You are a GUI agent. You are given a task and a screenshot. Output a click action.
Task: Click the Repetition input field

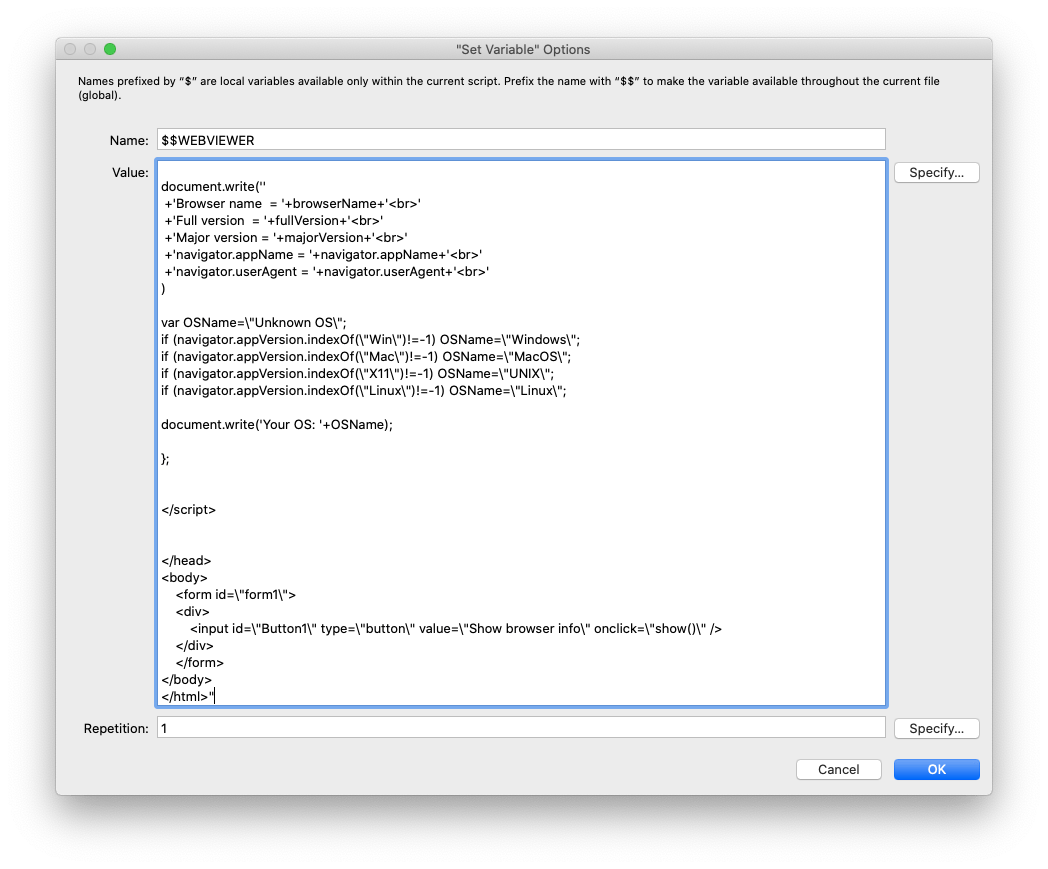[x=520, y=729]
